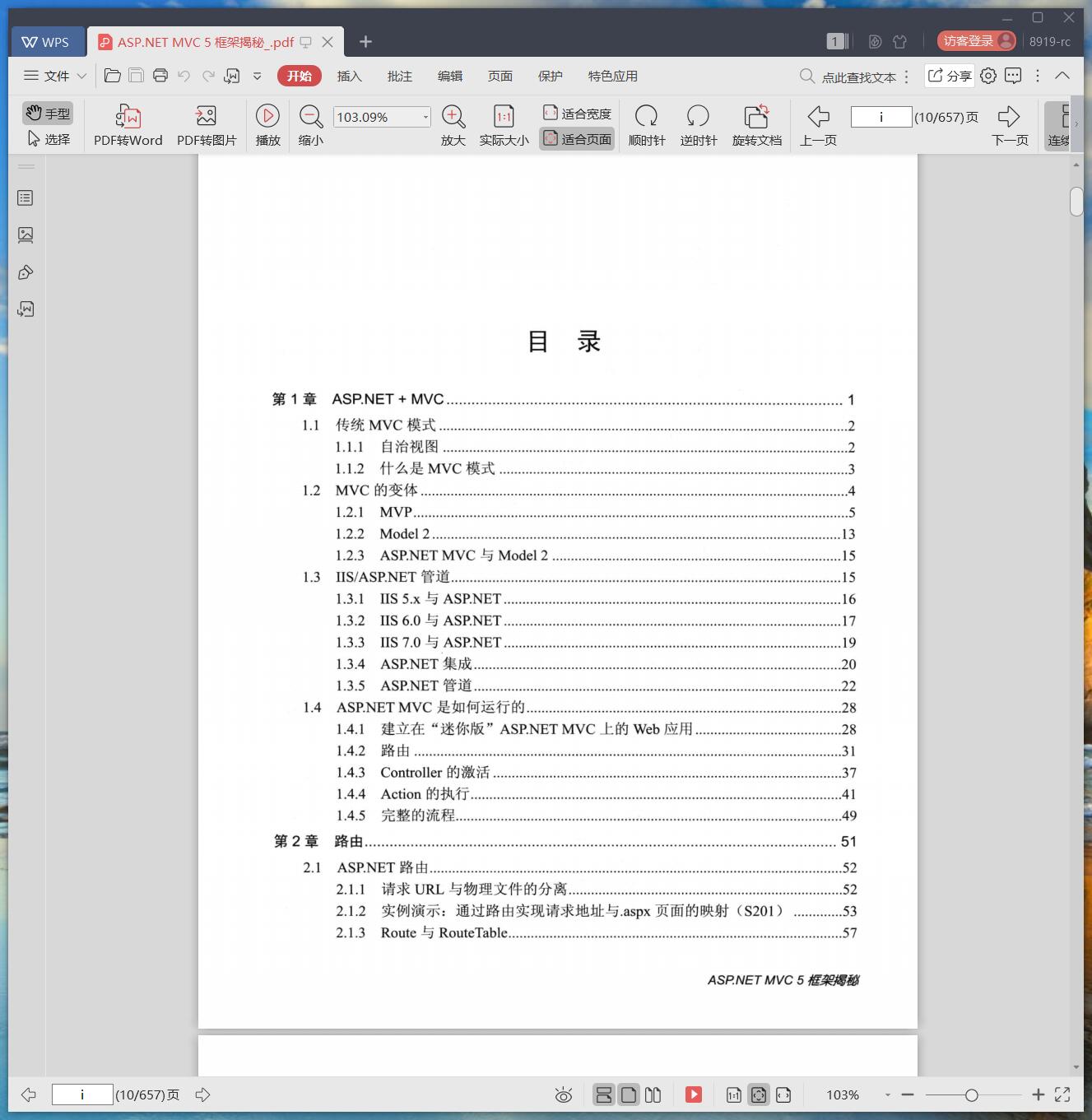1092x1120 pixels.
Task: Click the PDF转图片 tool
Action: pos(207,125)
